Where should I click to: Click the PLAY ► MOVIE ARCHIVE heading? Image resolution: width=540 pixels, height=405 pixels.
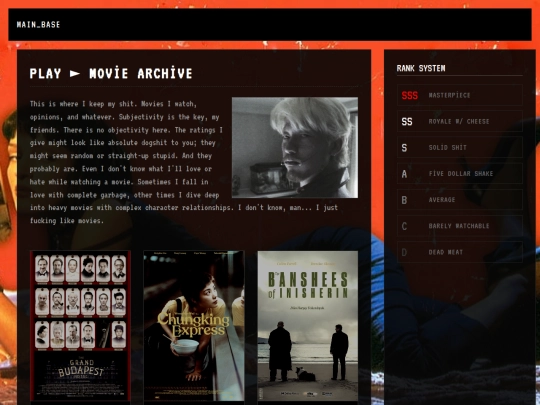pyautogui.click(x=111, y=73)
